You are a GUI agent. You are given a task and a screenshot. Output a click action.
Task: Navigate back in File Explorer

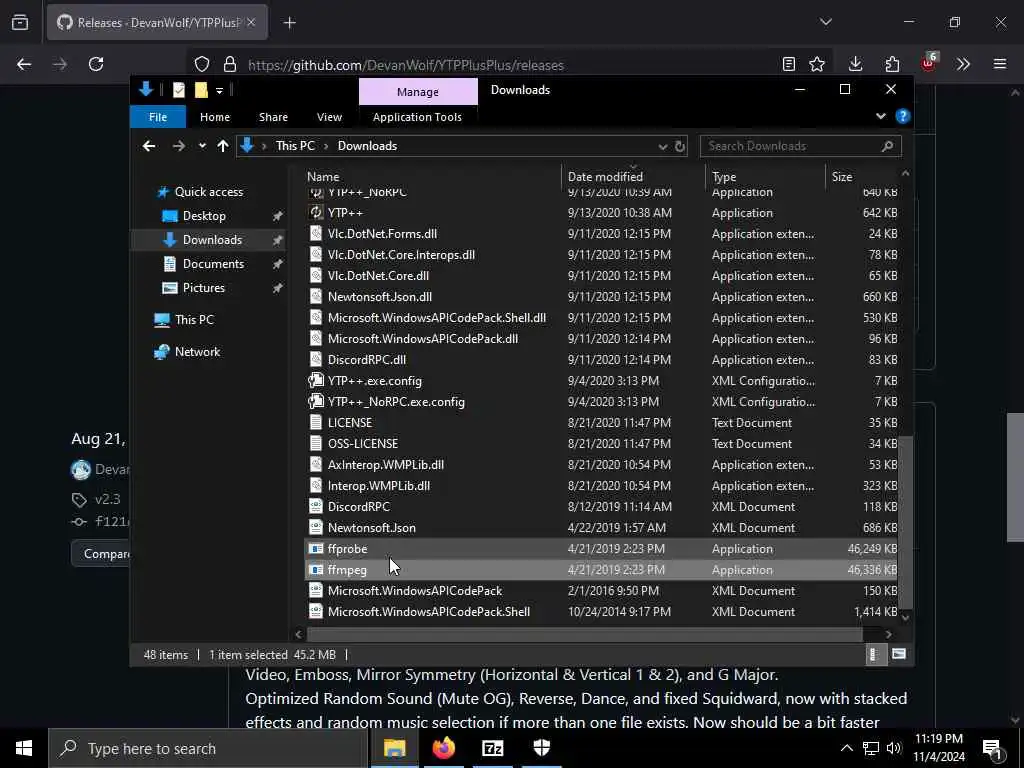tap(149, 146)
